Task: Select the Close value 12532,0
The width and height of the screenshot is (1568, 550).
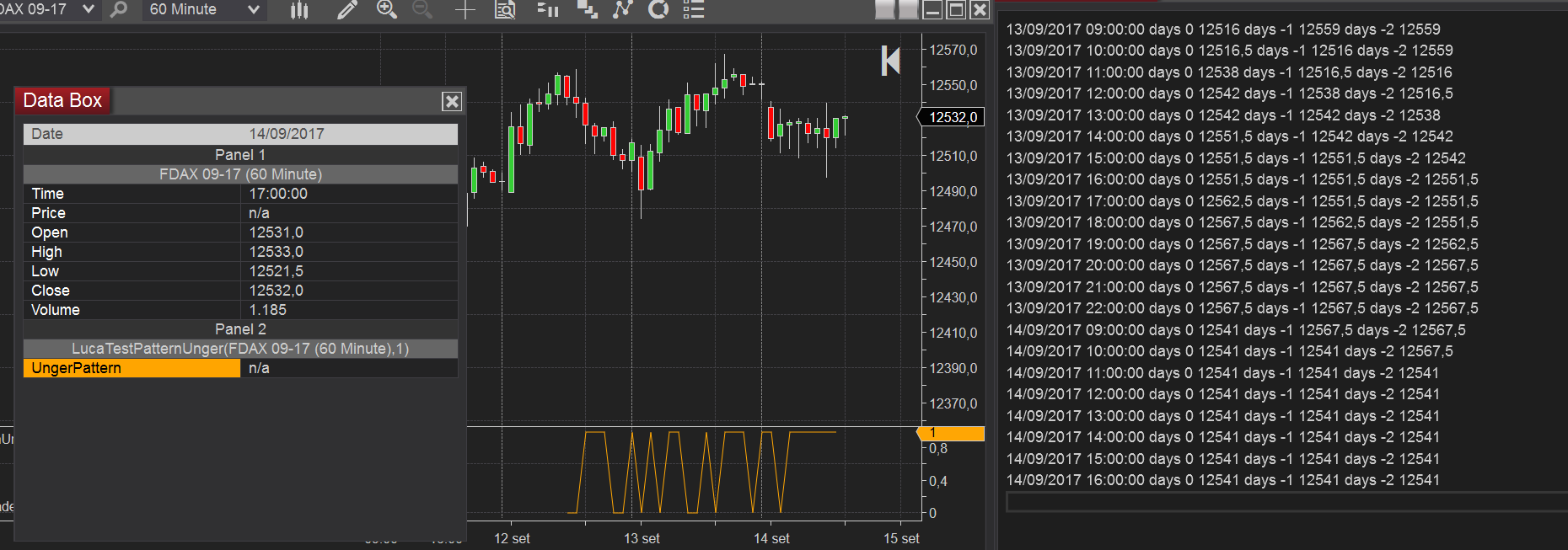Action: point(276,291)
